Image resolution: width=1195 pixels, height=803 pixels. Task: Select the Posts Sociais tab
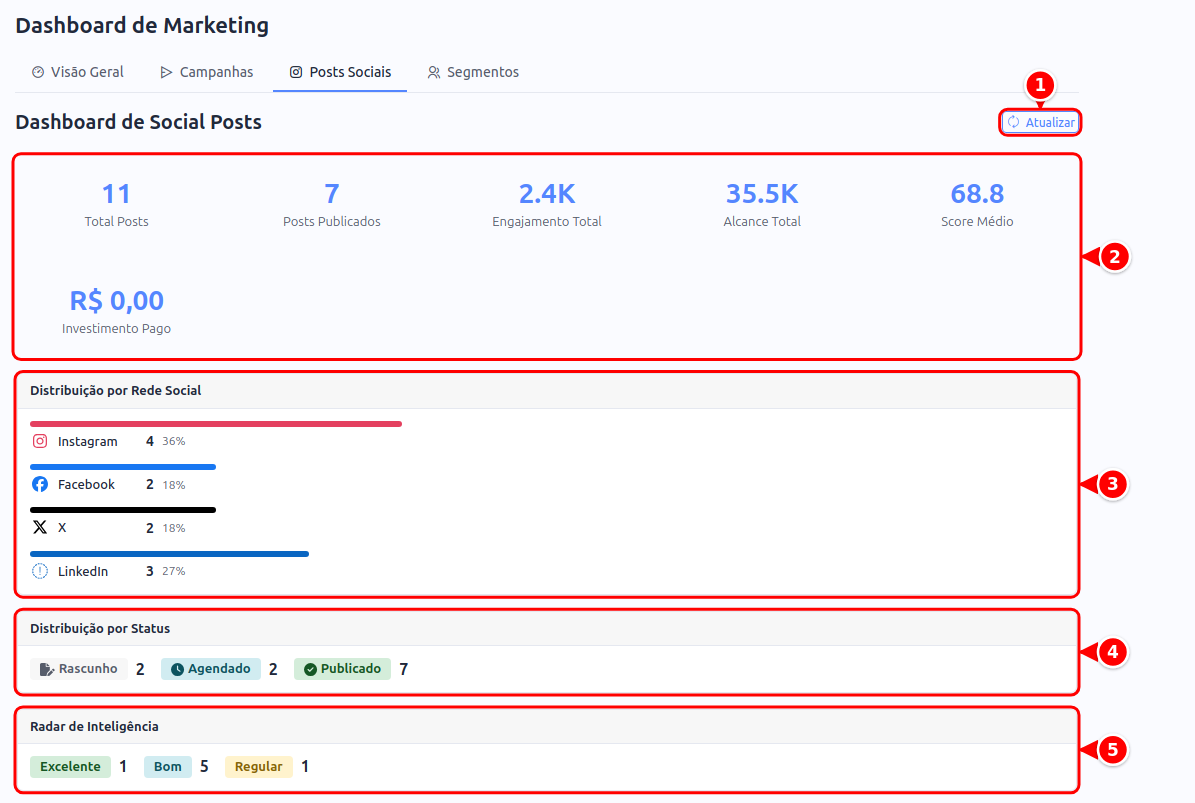point(340,72)
